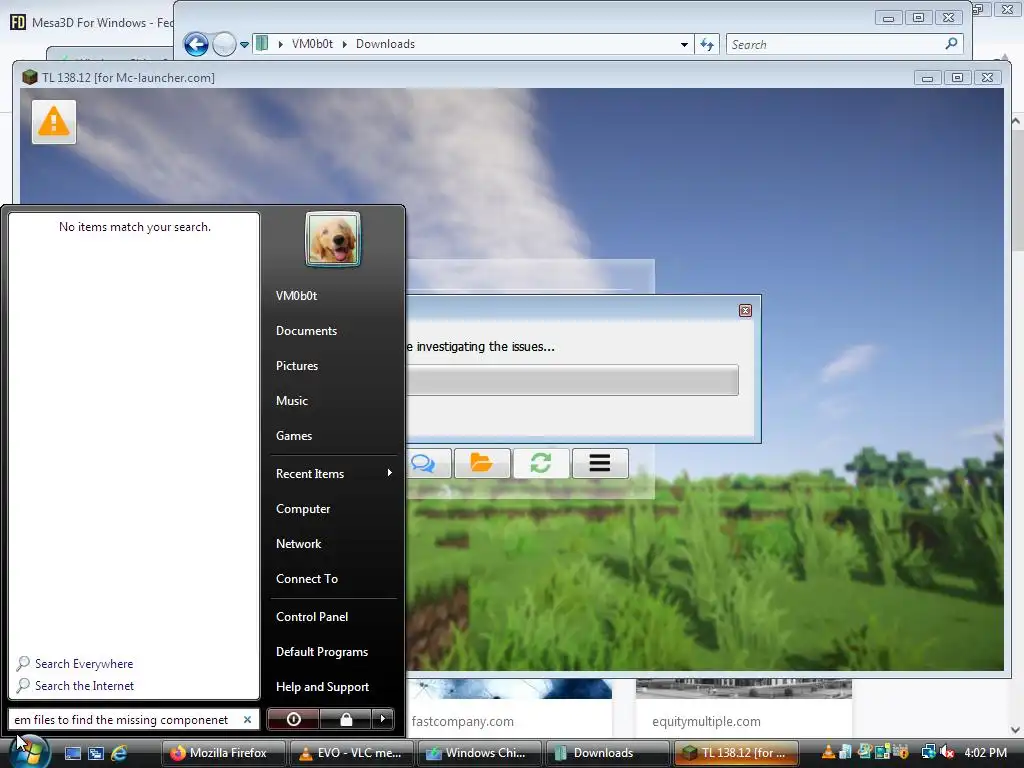Expand the shutdown options arrow

pyautogui.click(x=383, y=719)
